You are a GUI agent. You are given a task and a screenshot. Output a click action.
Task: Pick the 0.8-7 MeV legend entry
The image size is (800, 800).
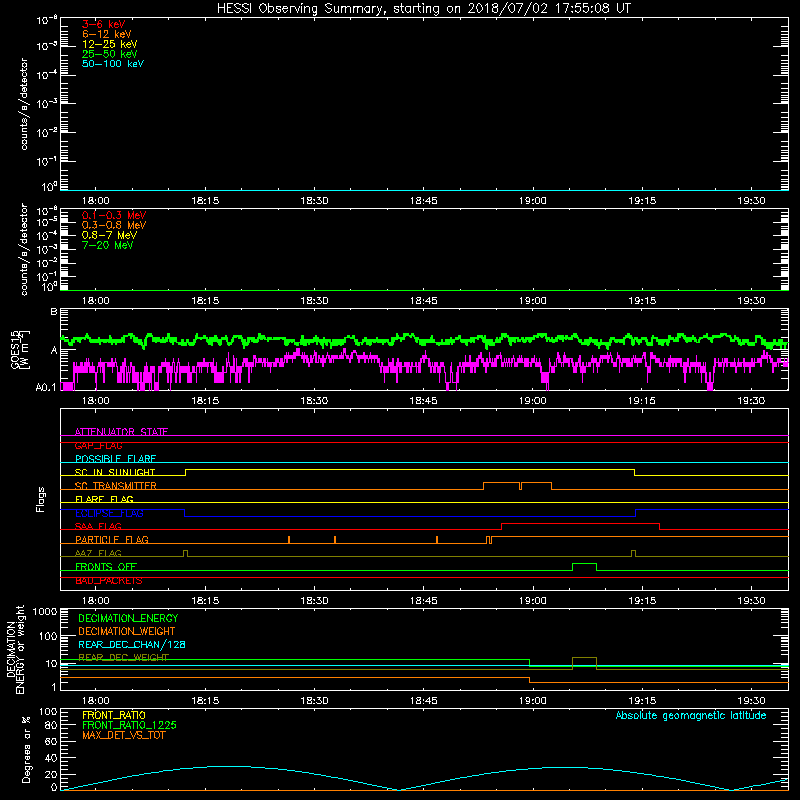(109, 235)
